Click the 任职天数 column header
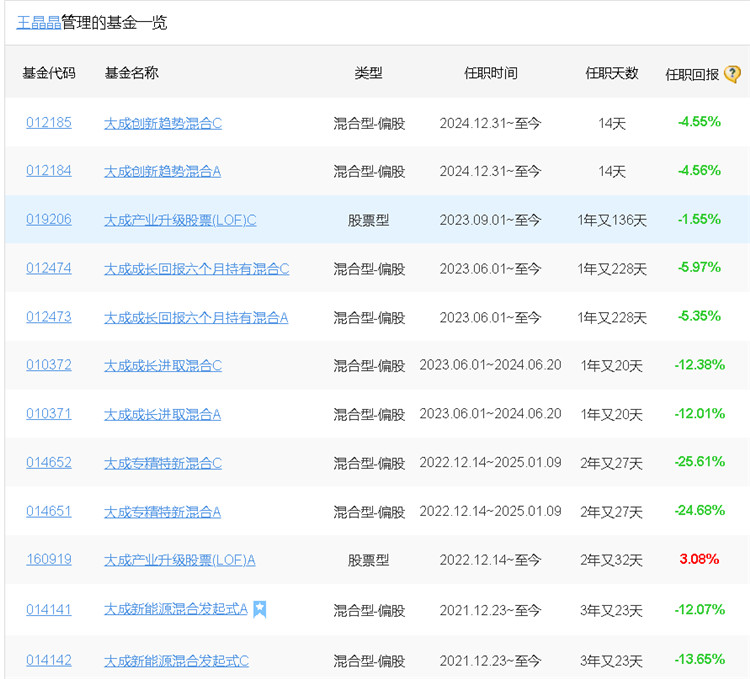Viewport: 750px width, 679px height. click(x=612, y=73)
